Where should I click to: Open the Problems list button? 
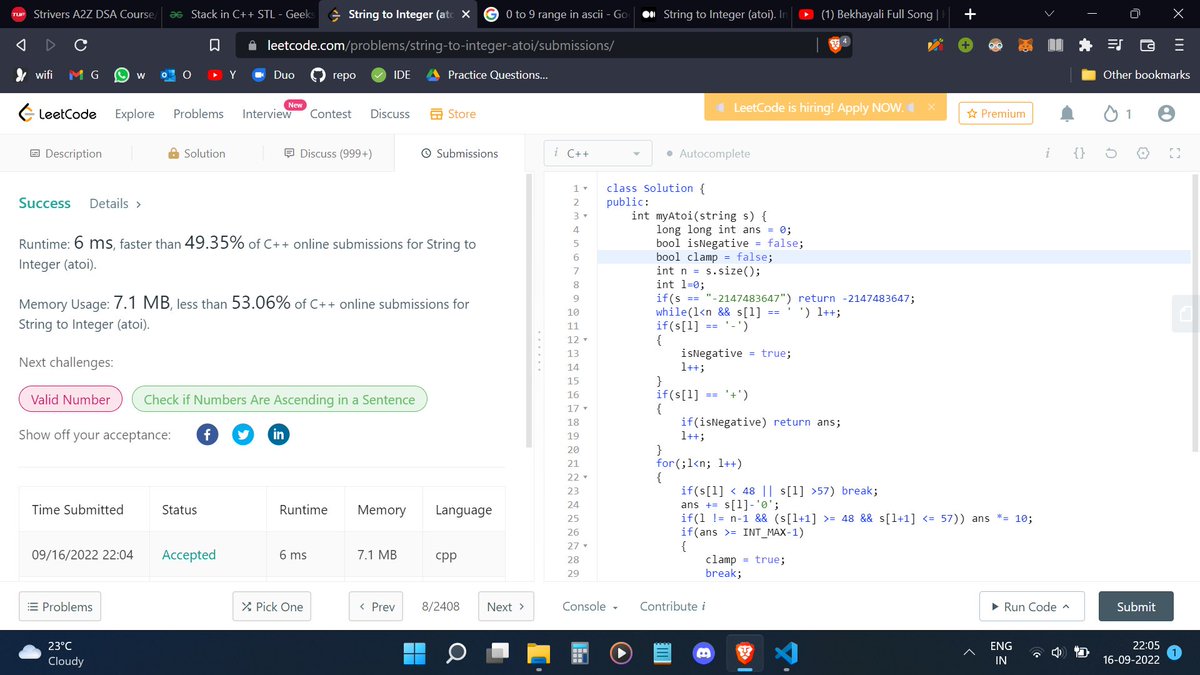coord(60,607)
